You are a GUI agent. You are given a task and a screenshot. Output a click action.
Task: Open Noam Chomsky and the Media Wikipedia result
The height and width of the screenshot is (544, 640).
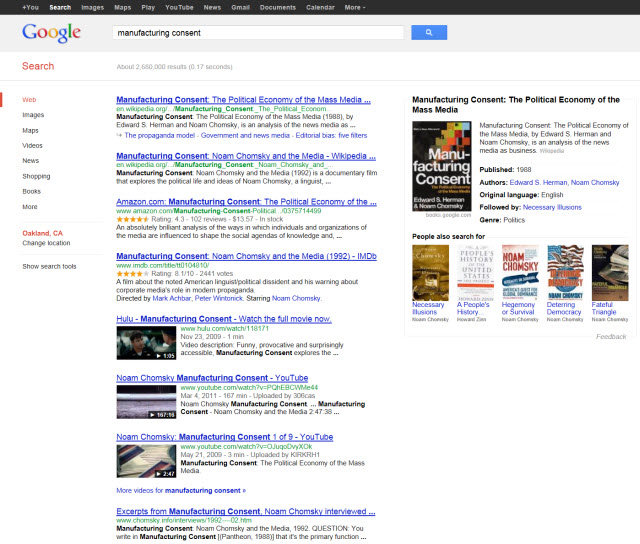[246, 156]
